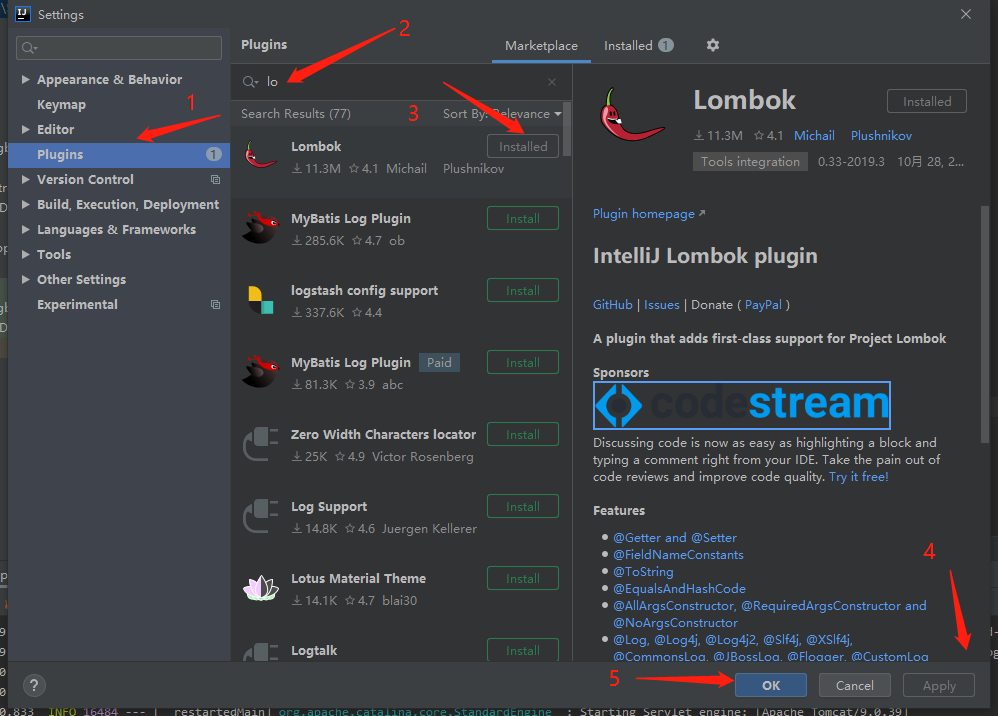Open the Issues link
998x716 pixels.
pos(661,305)
